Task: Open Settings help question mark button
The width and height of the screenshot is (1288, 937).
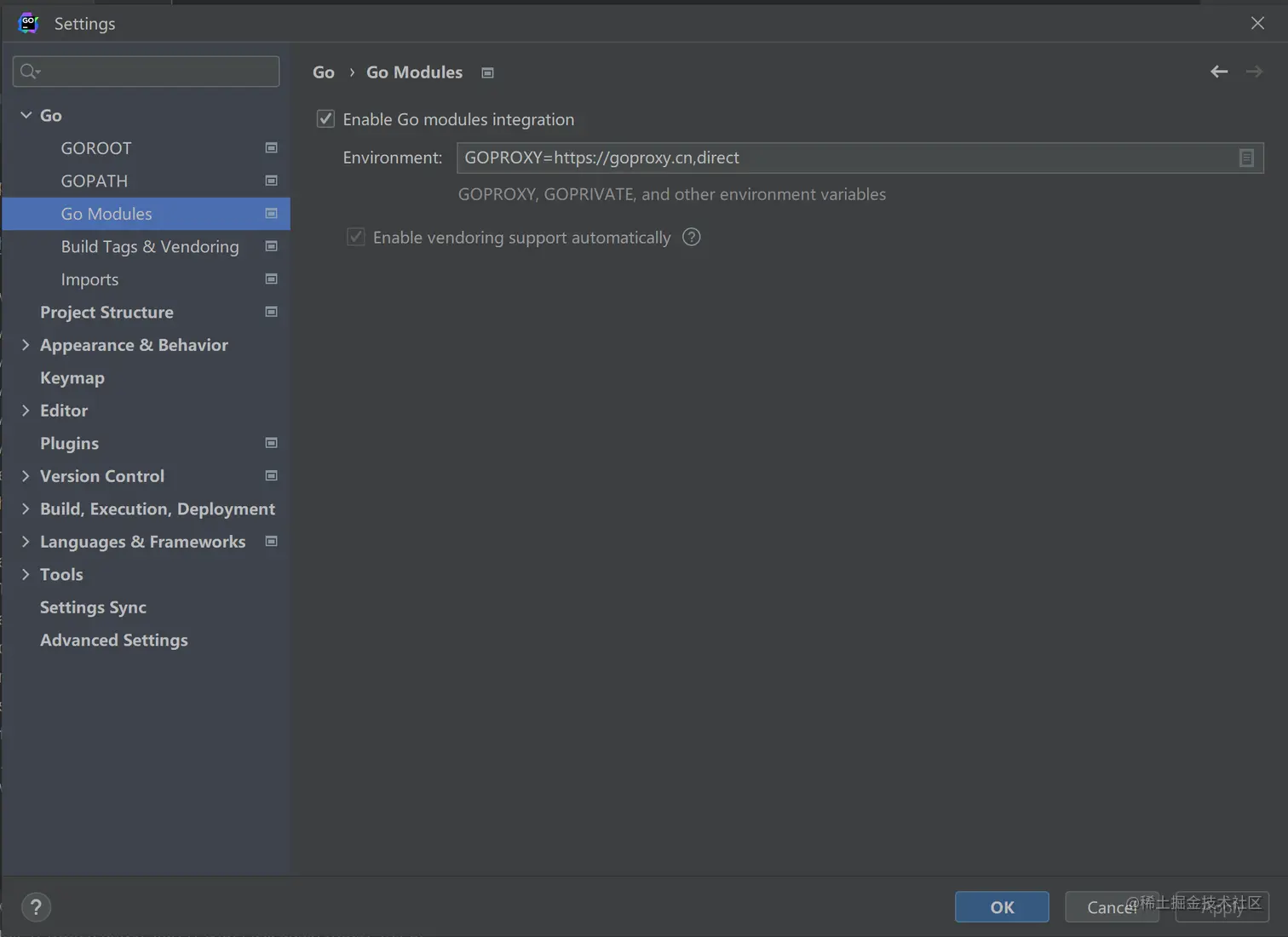Action: pos(36,907)
